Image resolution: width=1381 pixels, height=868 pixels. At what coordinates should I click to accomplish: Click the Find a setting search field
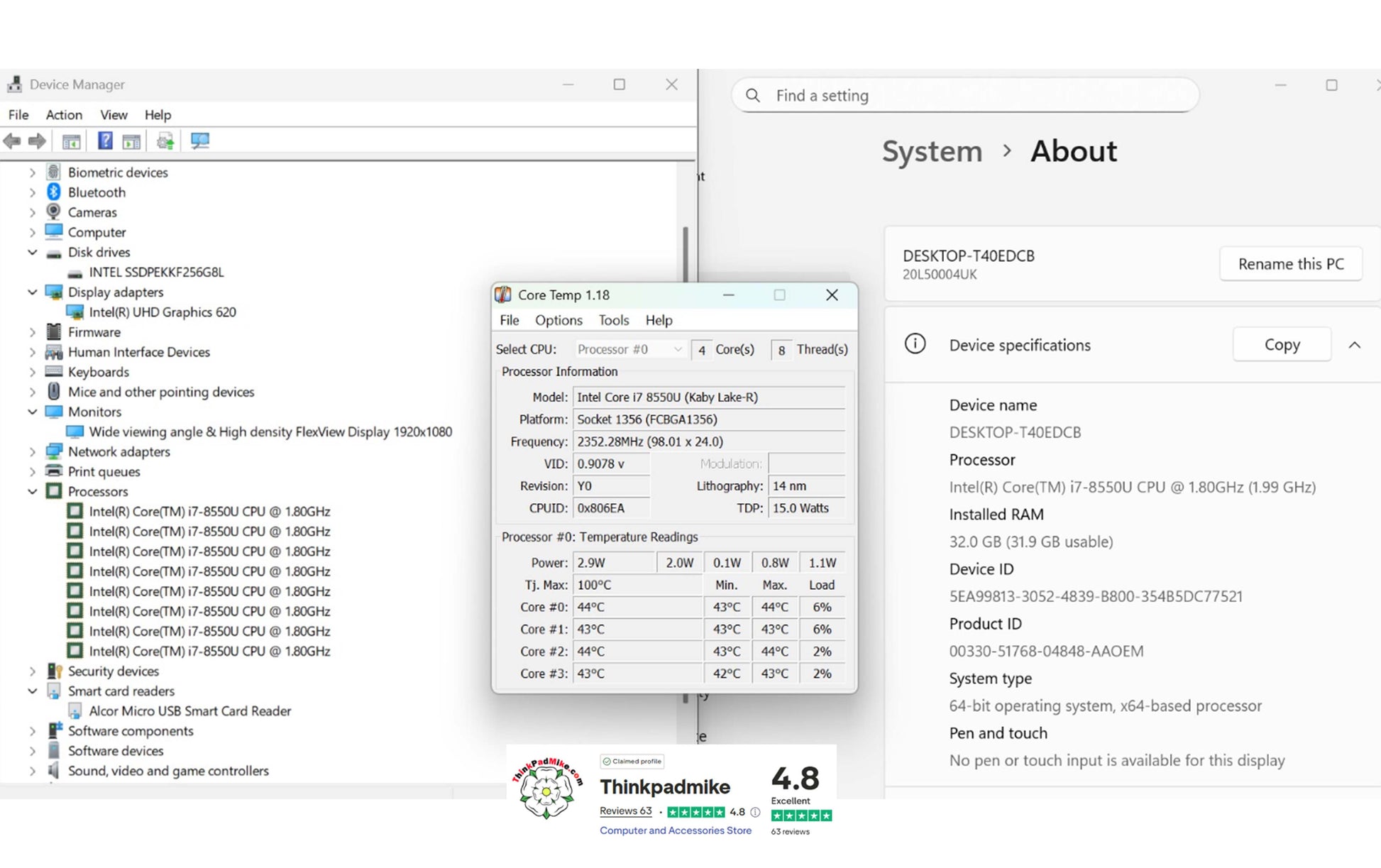pyautogui.click(x=965, y=95)
